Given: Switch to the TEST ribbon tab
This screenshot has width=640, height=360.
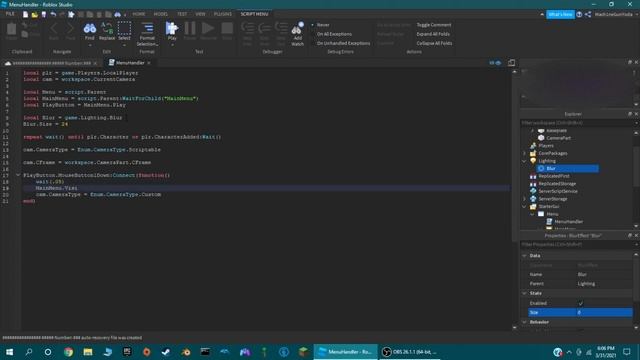Looking at the screenshot, I should (x=182, y=14).
